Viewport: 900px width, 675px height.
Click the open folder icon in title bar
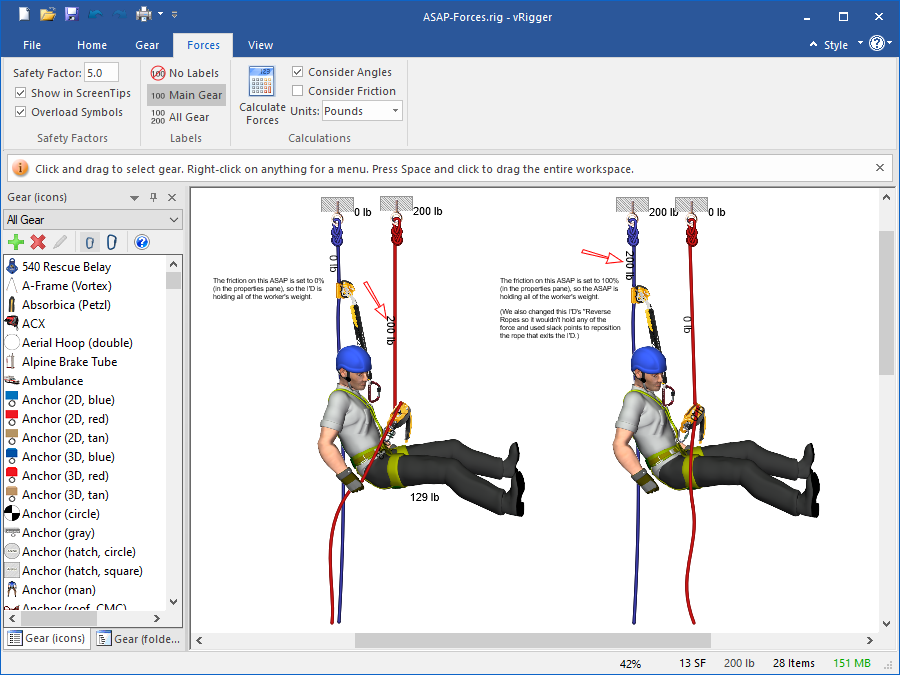tap(47, 15)
